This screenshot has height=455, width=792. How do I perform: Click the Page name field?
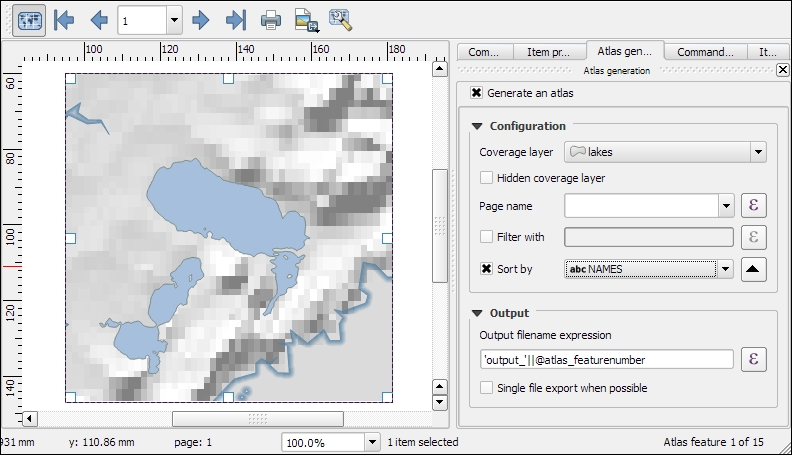641,206
